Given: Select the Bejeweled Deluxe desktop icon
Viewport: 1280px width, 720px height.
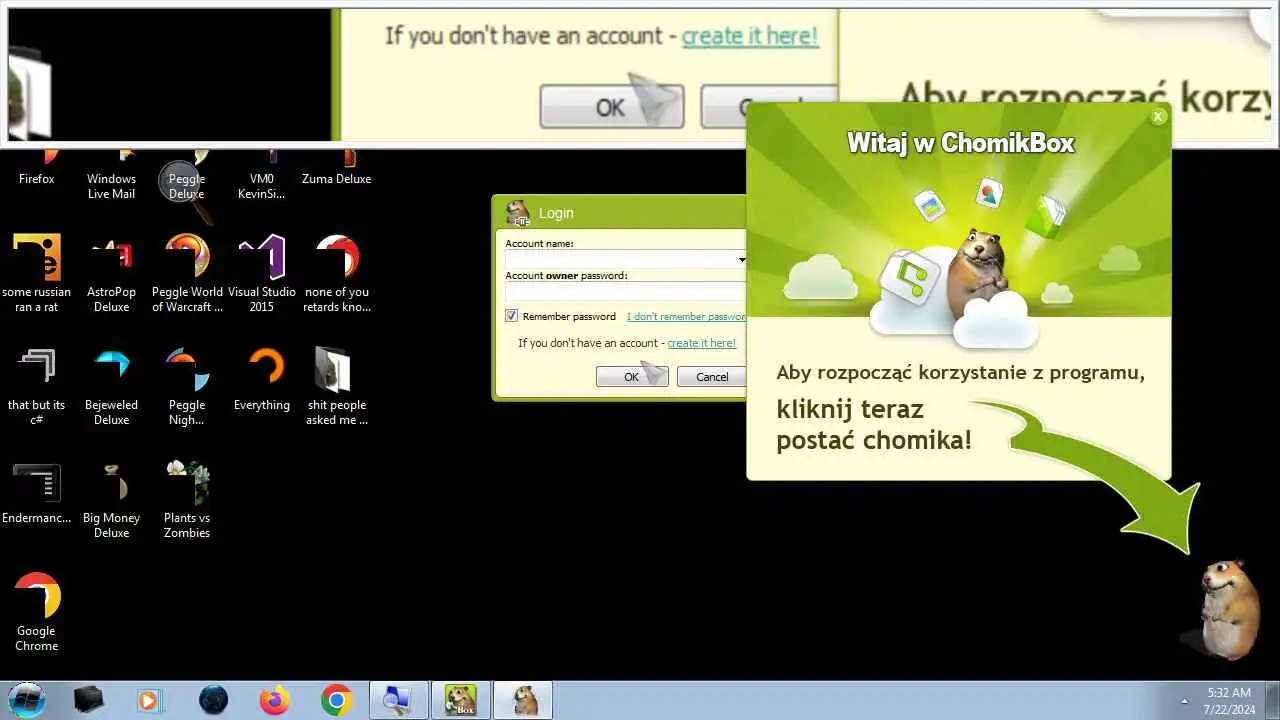Looking at the screenshot, I should (x=111, y=385).
